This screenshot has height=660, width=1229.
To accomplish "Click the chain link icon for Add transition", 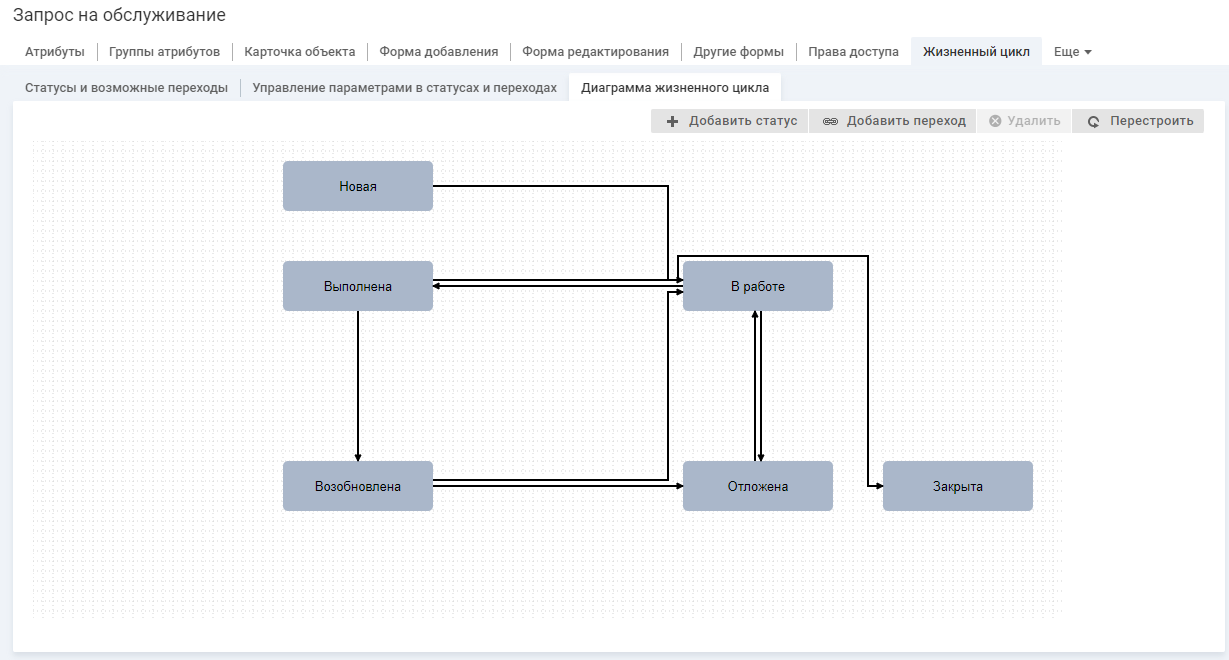I will pyautogui.click(x=830, y=122).
